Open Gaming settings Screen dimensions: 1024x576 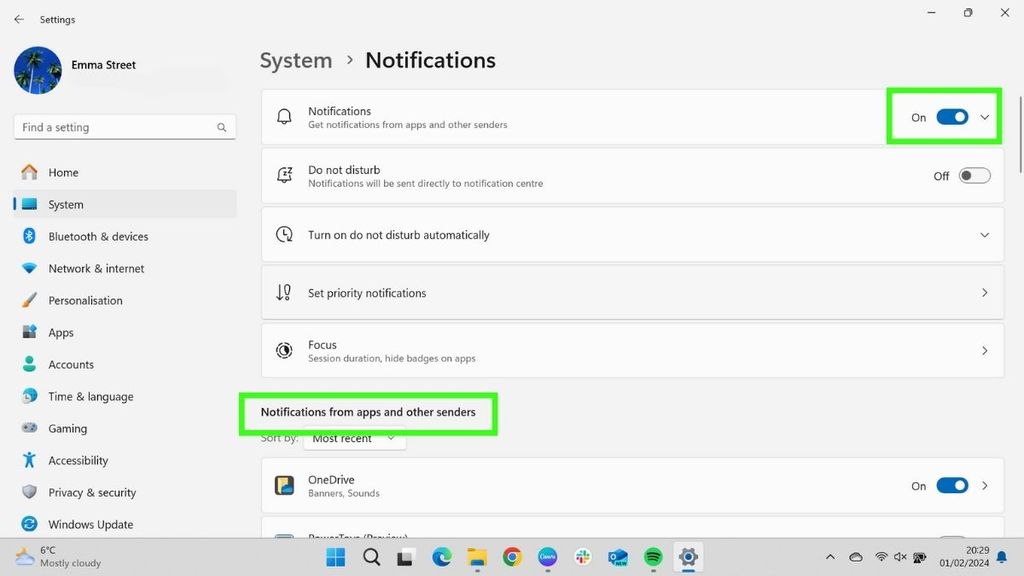click(67, 428)
